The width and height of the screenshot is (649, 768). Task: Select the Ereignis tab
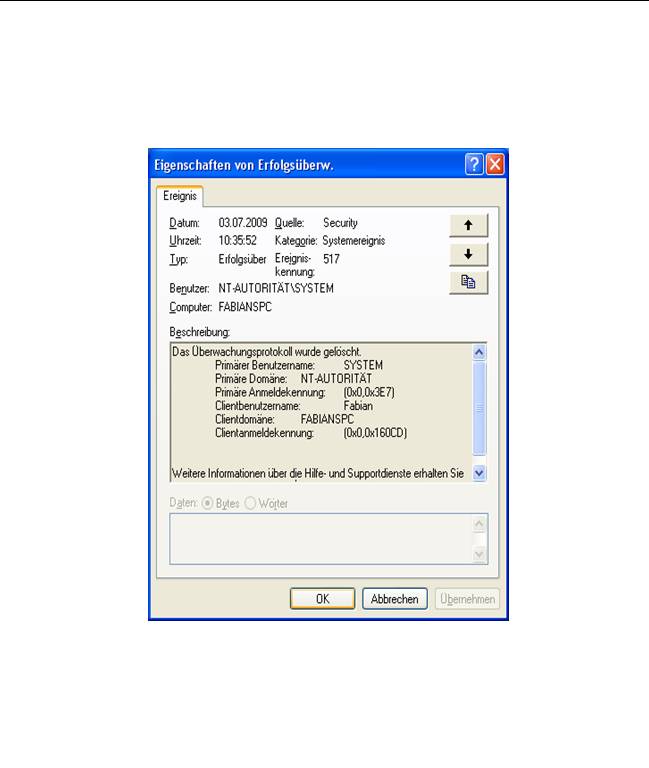tap(180, 196)
